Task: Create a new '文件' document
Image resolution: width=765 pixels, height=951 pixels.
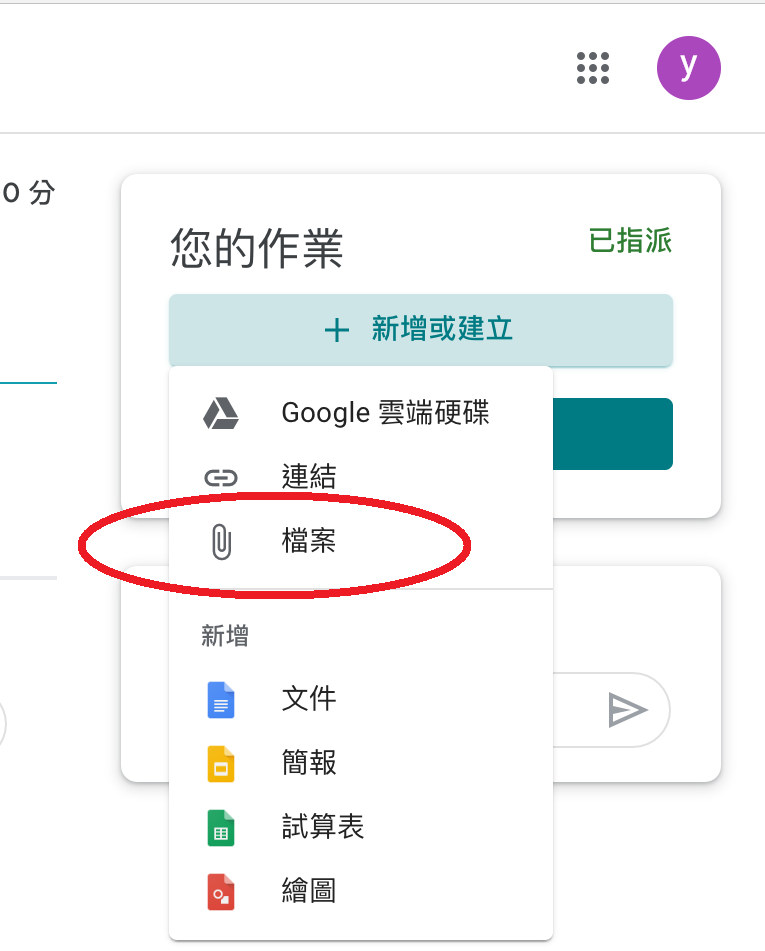Action: tap(361, 699)
